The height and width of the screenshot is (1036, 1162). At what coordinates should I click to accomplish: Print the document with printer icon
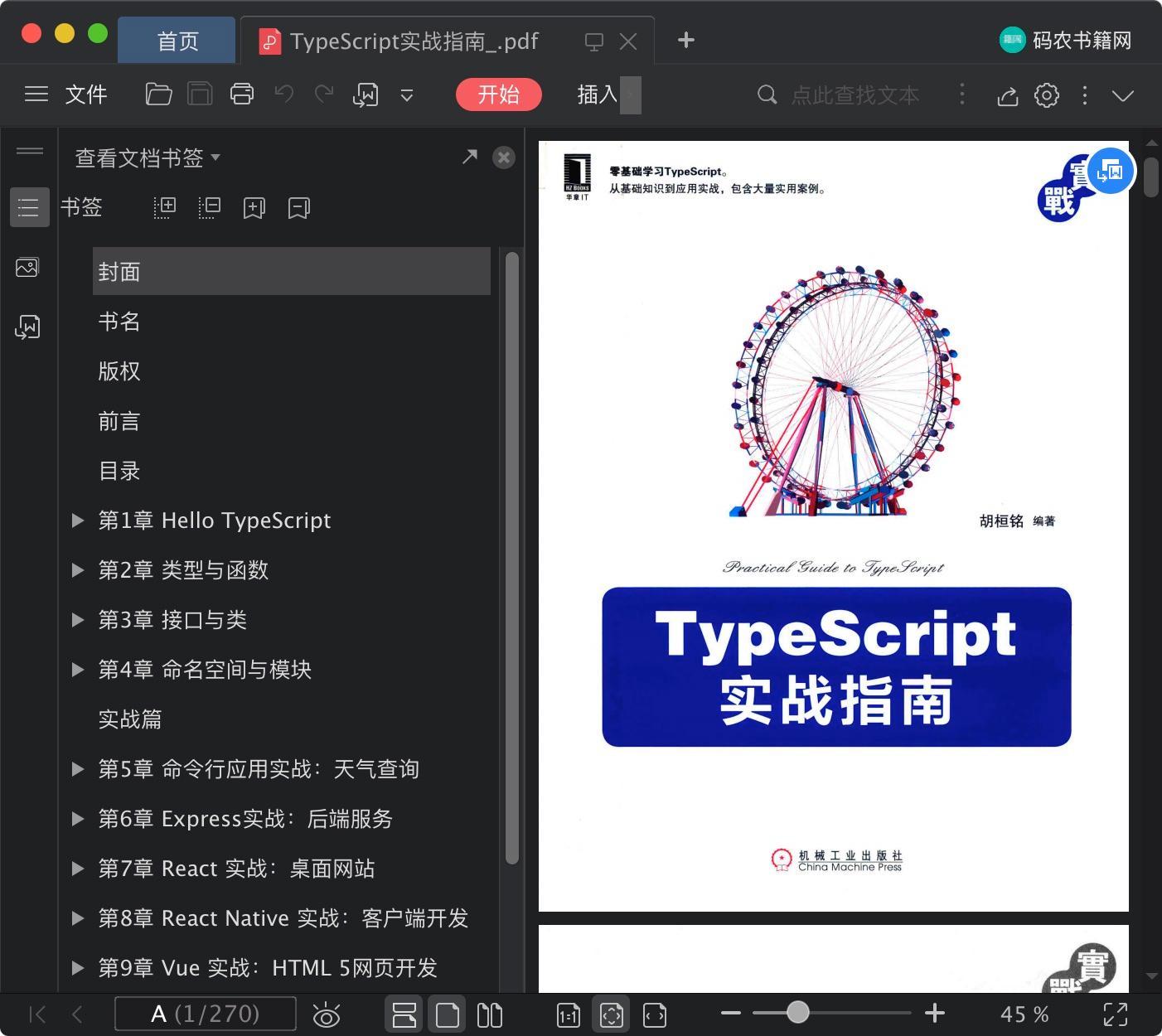[x=241, y=94]
